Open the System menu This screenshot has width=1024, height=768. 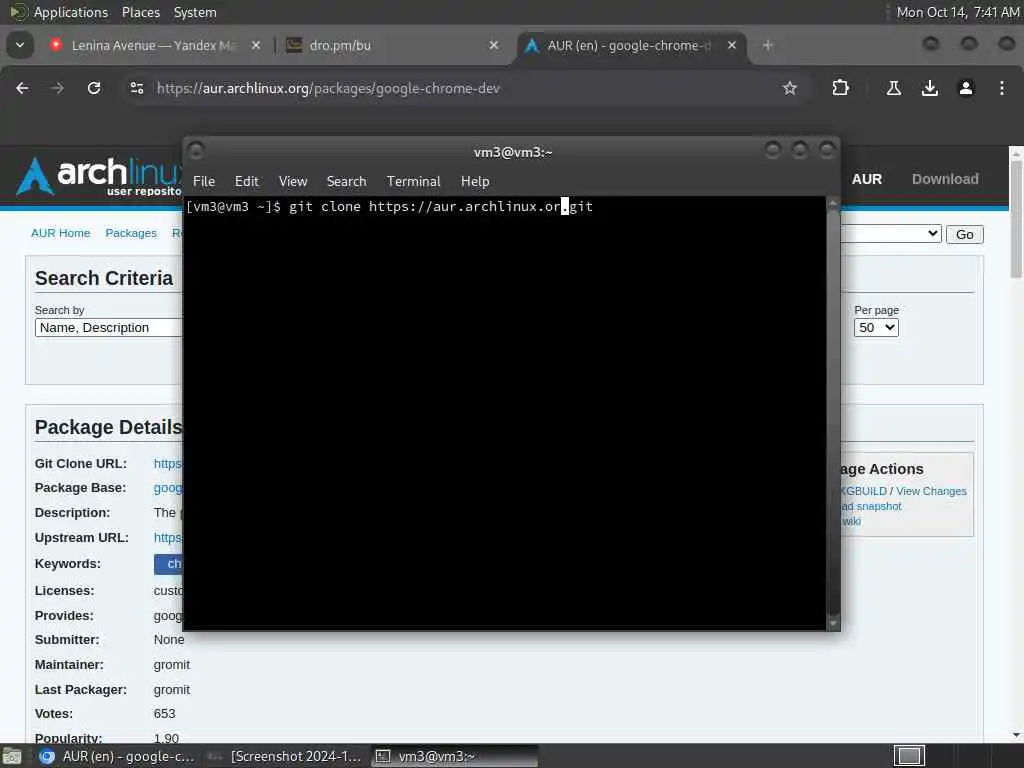(195, 12)
